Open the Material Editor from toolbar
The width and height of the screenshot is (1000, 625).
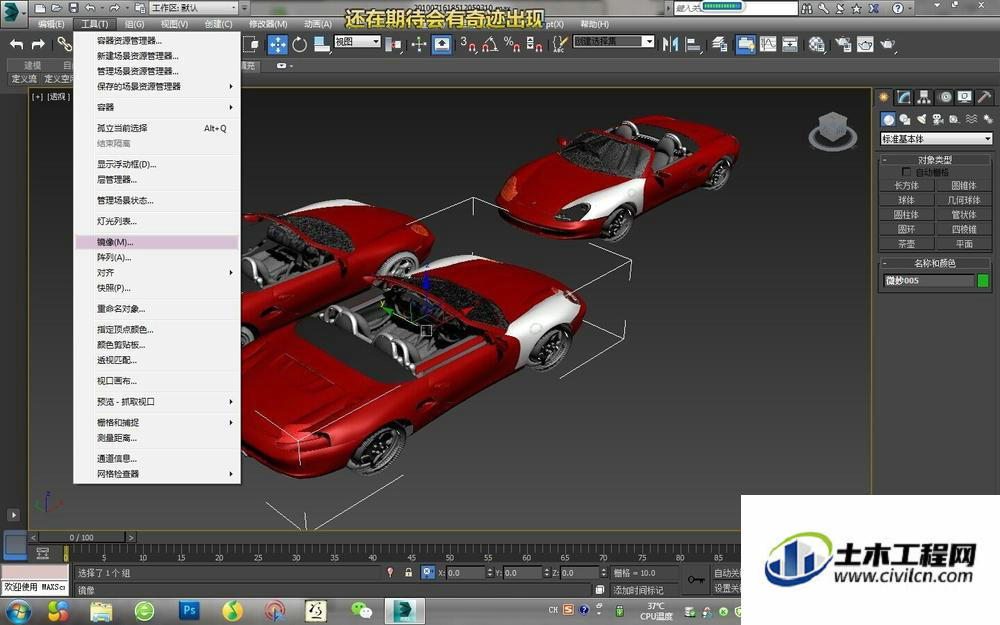click(x=816, y=44)
